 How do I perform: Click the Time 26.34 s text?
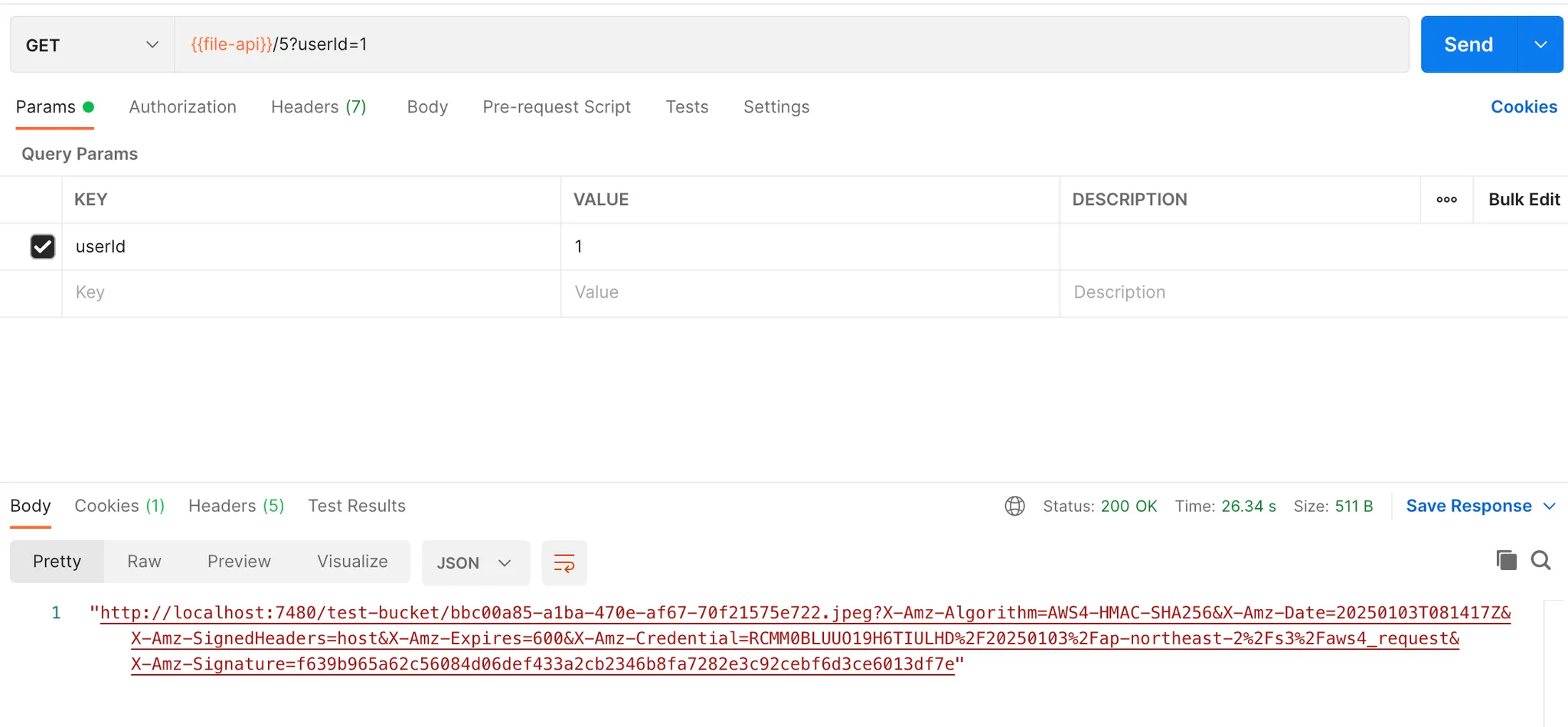pos(1225,506)
